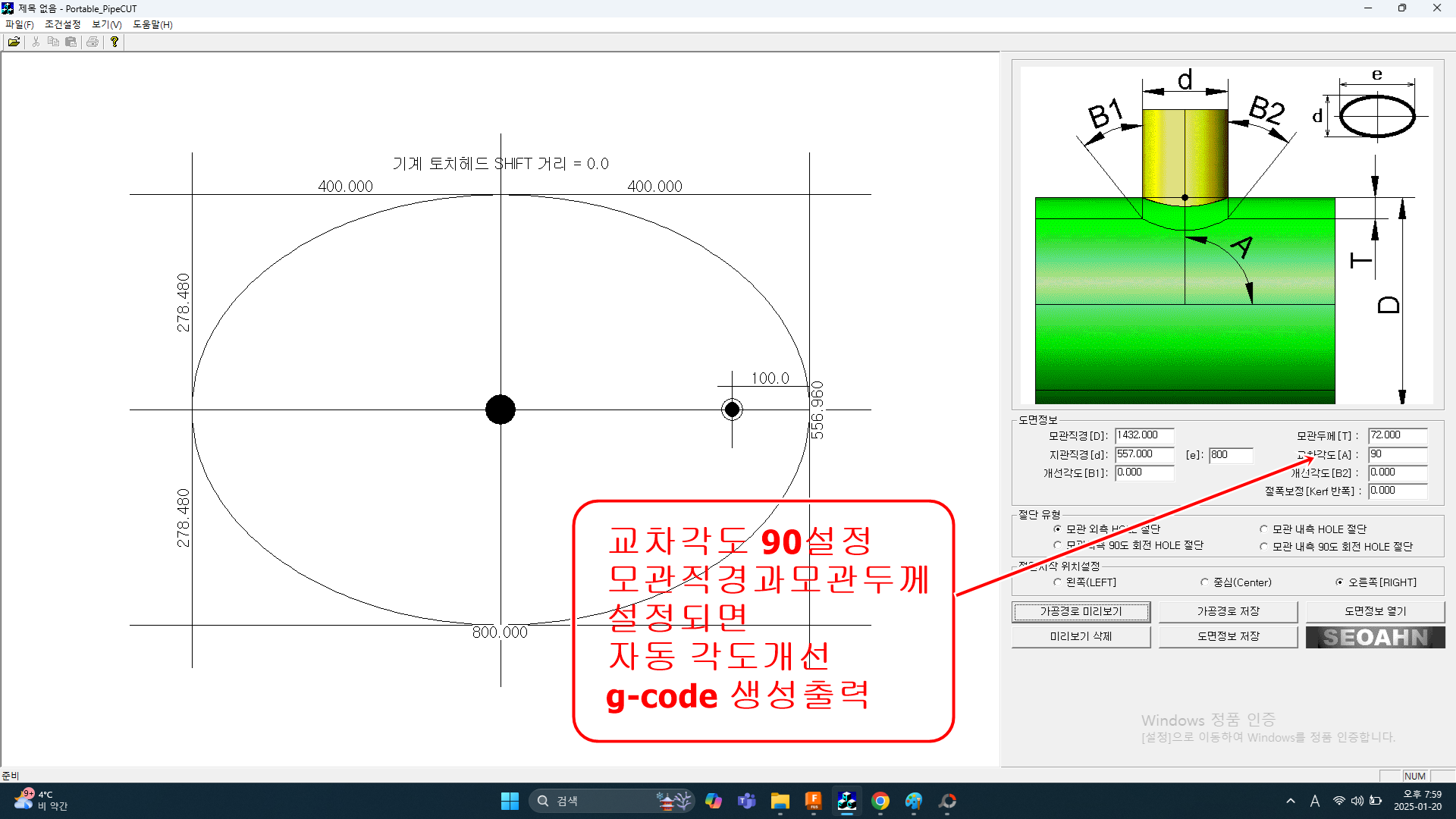
Task: Click the Paste clipboard toolbar icon
Action: tap(71, 42)
